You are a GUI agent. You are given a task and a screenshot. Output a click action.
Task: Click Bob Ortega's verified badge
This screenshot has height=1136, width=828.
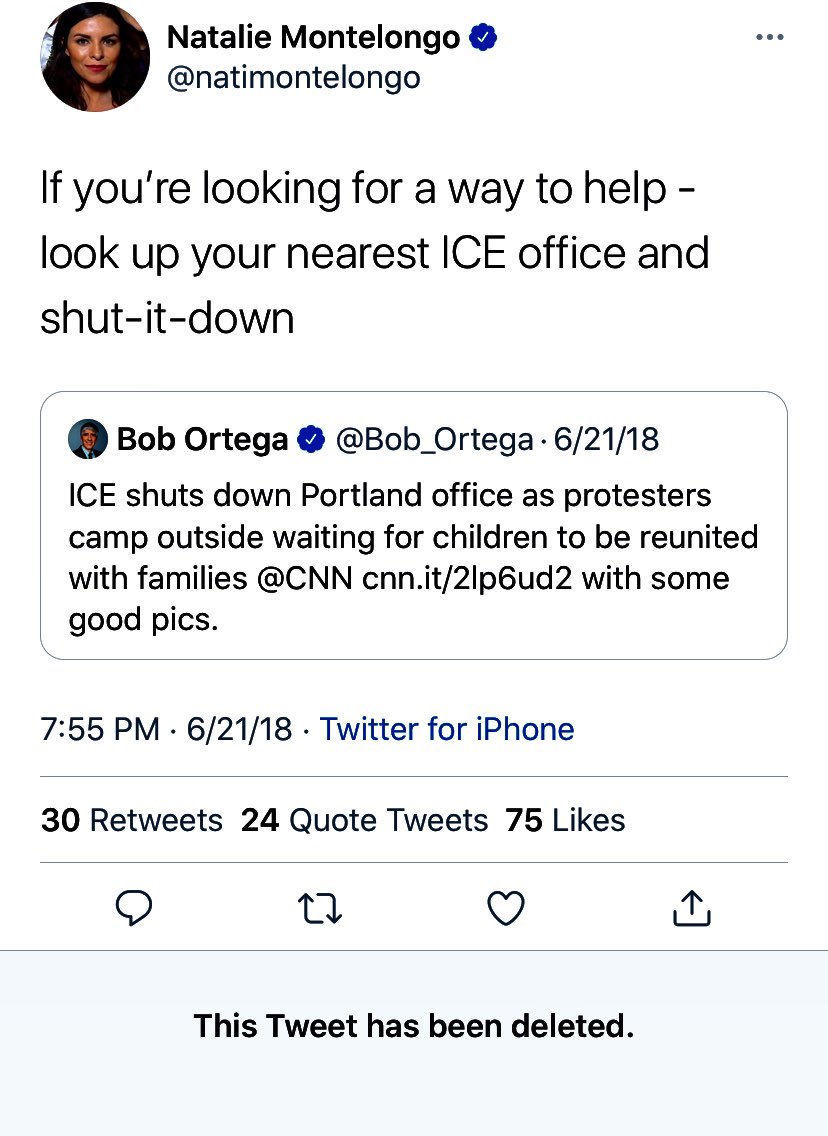coord(311,439)
